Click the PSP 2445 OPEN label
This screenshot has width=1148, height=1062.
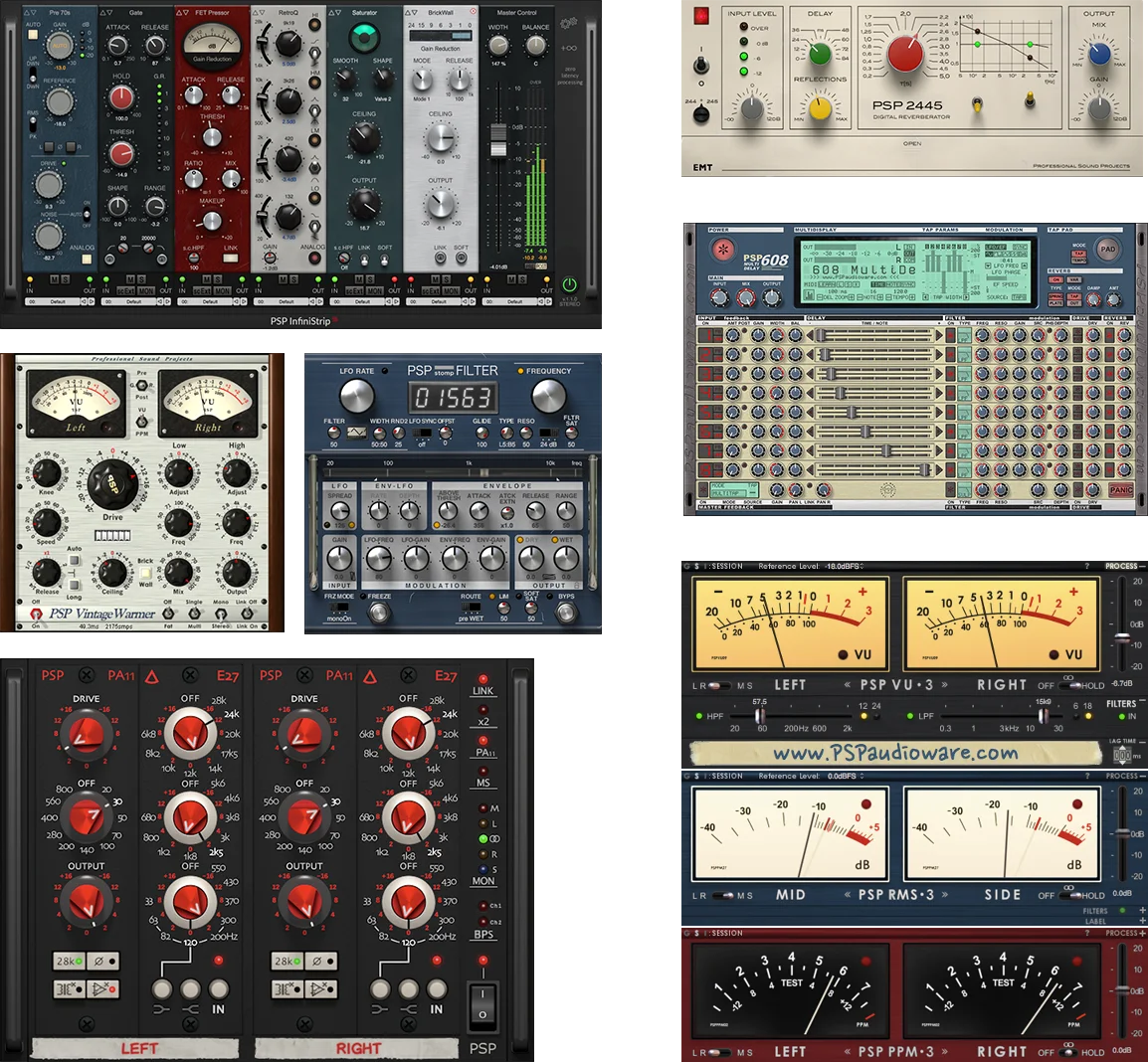coord(911,143)
